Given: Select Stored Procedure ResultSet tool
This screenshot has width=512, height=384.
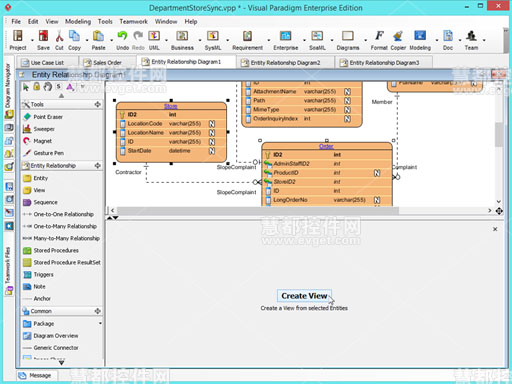Looking at the screenshot, I should coord(62,262).
